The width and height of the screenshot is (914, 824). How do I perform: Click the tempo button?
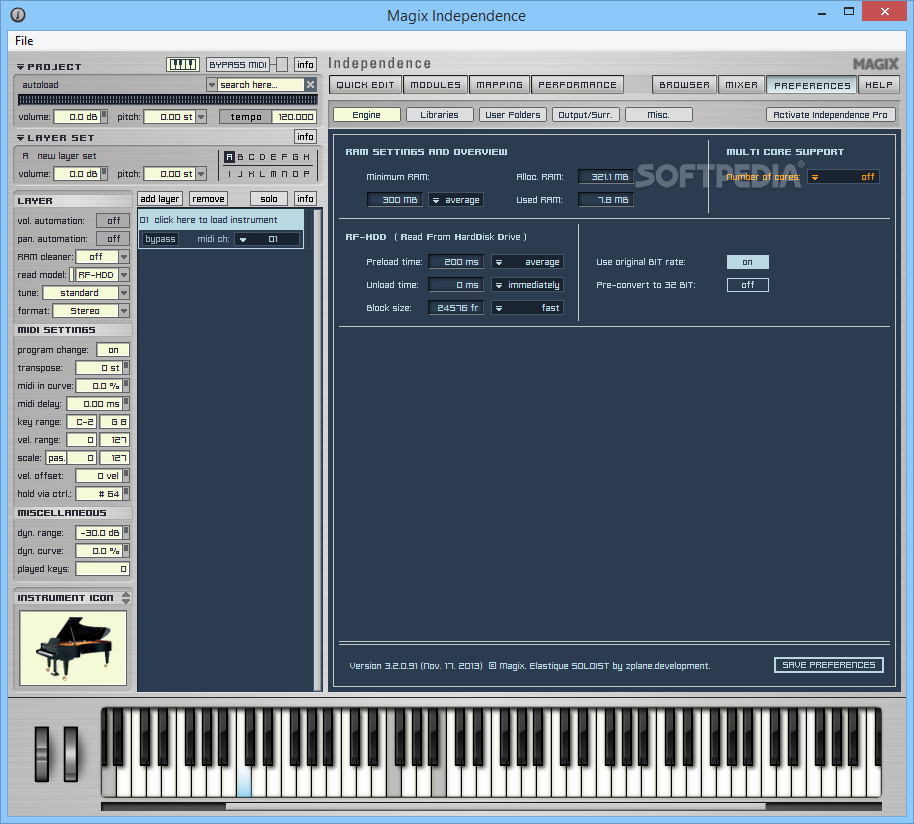pyautogui.click(x=245, y=117)
